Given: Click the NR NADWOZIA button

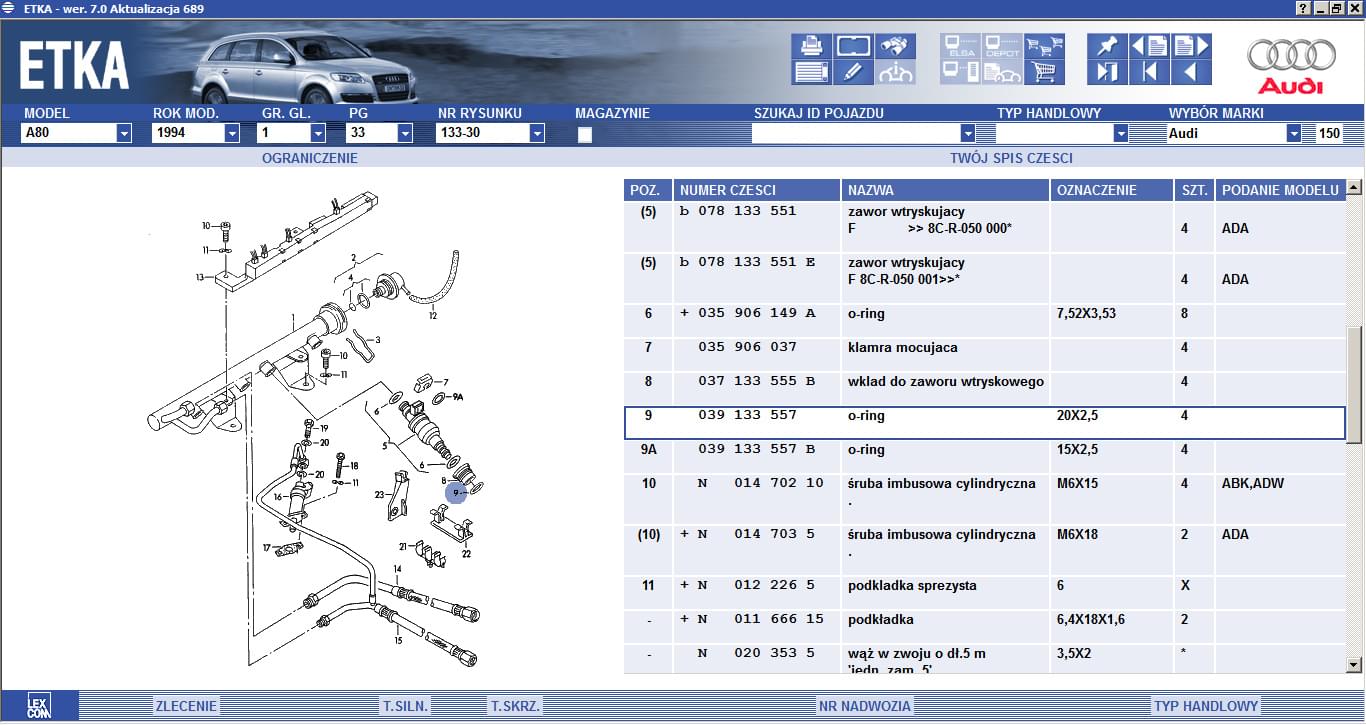Looking at the screenshot, I should [x=865, y=706].
